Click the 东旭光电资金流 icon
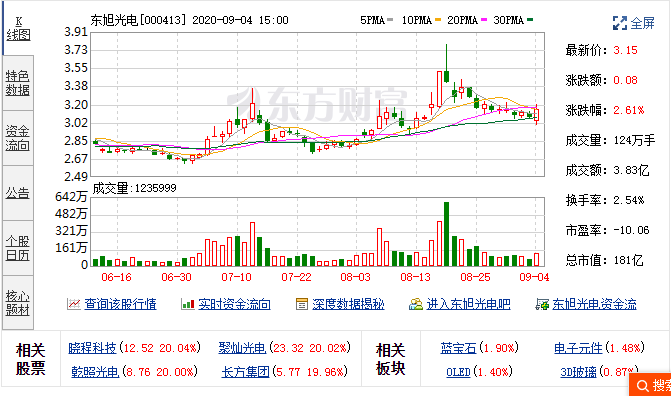 pyautogui.click(x=542, y=304)
